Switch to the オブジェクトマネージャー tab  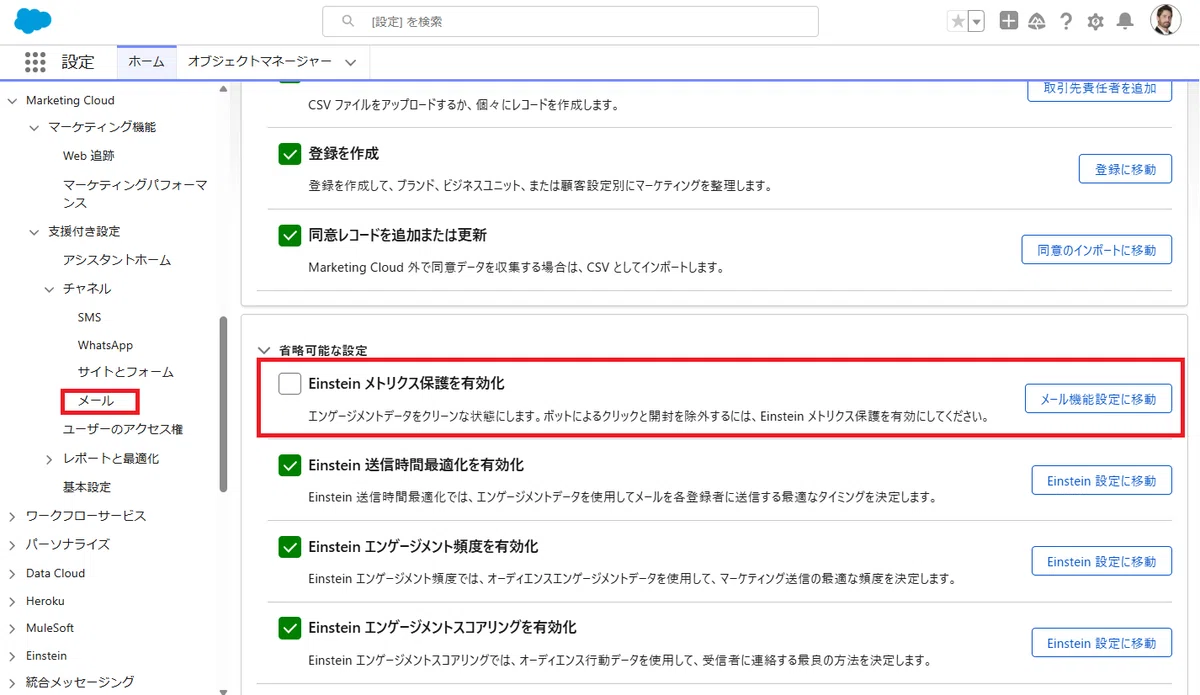[259, 62]
